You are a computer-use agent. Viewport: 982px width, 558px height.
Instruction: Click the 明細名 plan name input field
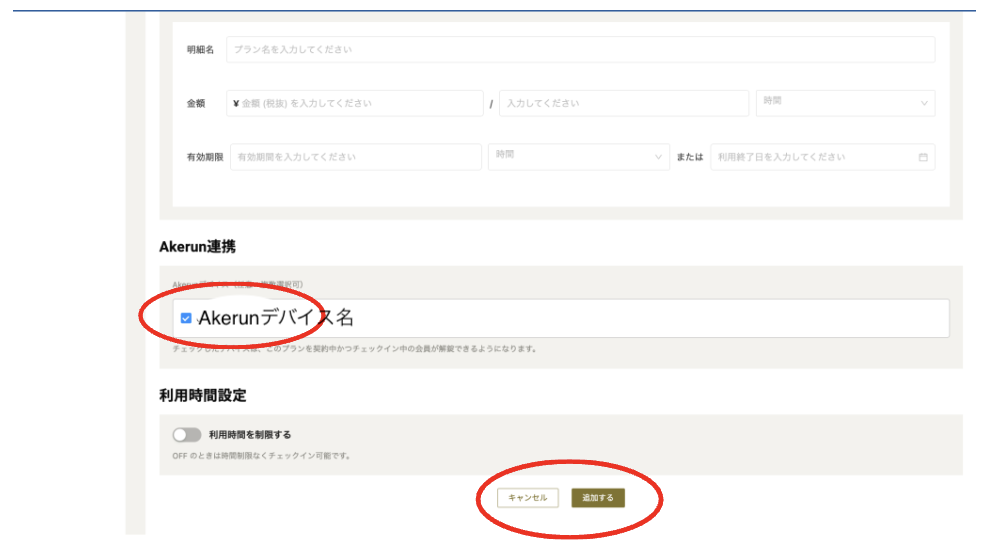pos(581,49)
